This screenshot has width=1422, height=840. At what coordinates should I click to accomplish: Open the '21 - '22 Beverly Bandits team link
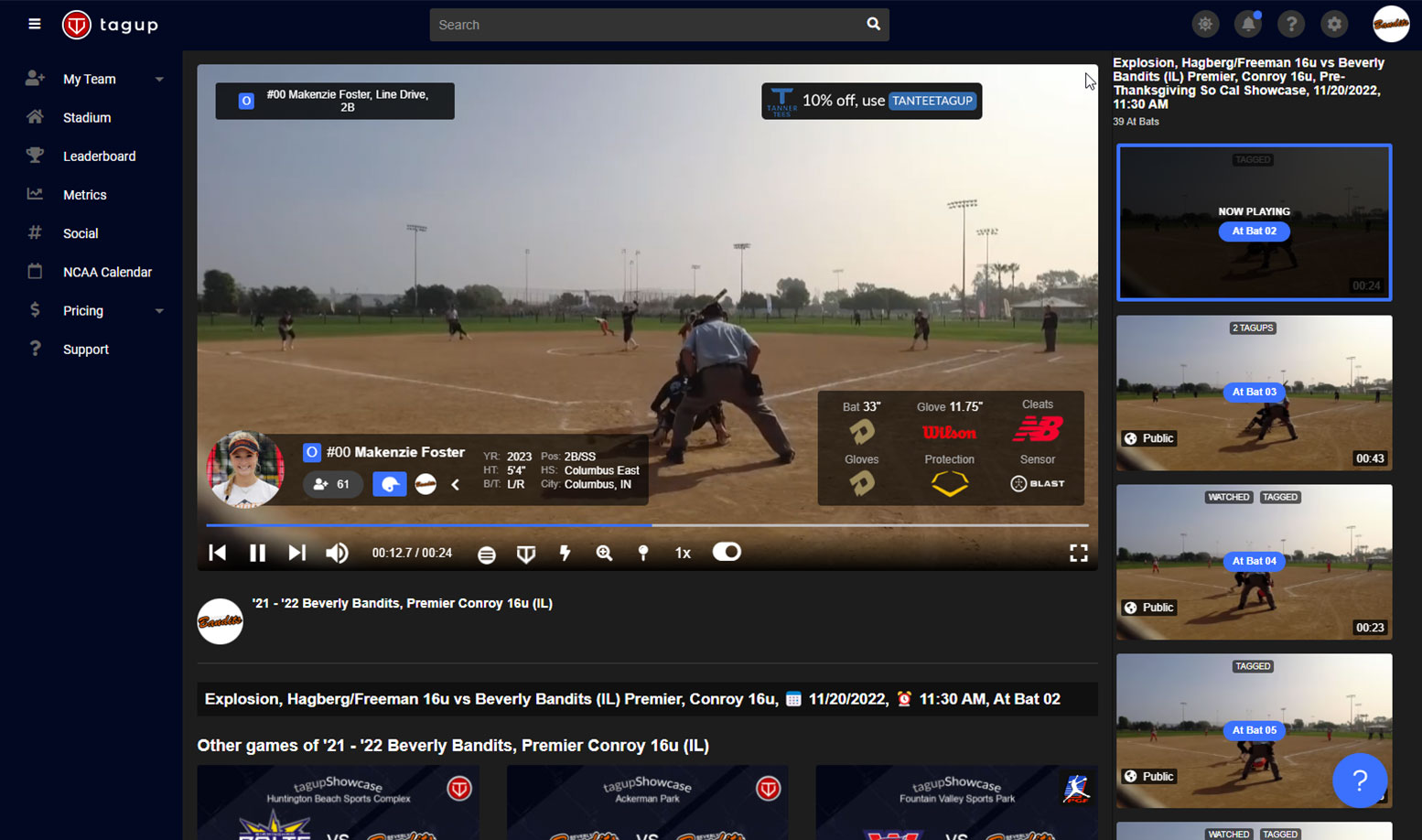[401, 603]
